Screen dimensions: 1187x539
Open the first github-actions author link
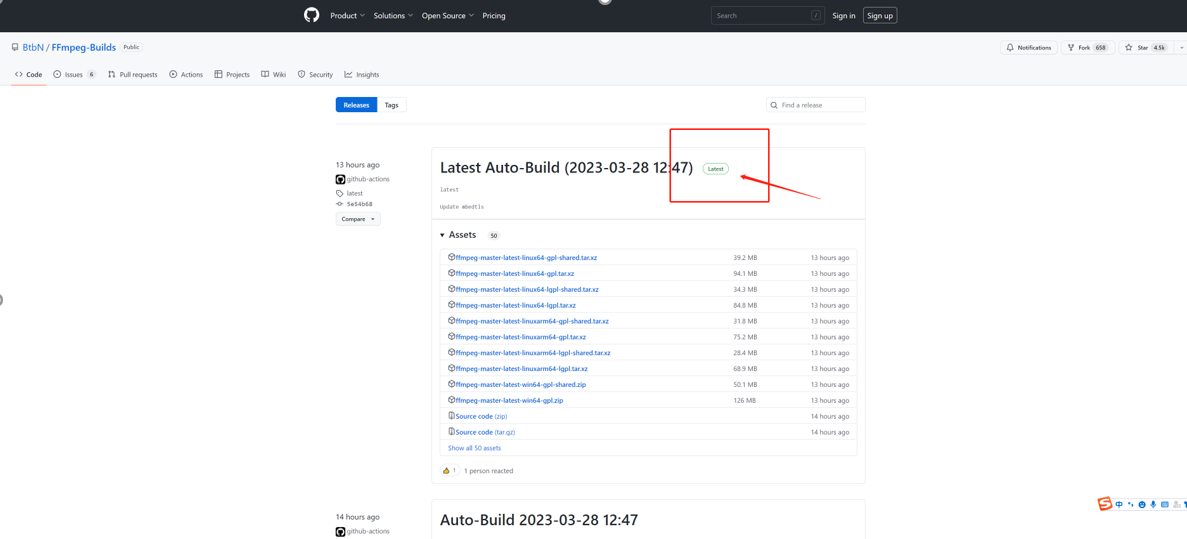pos(368,179)
